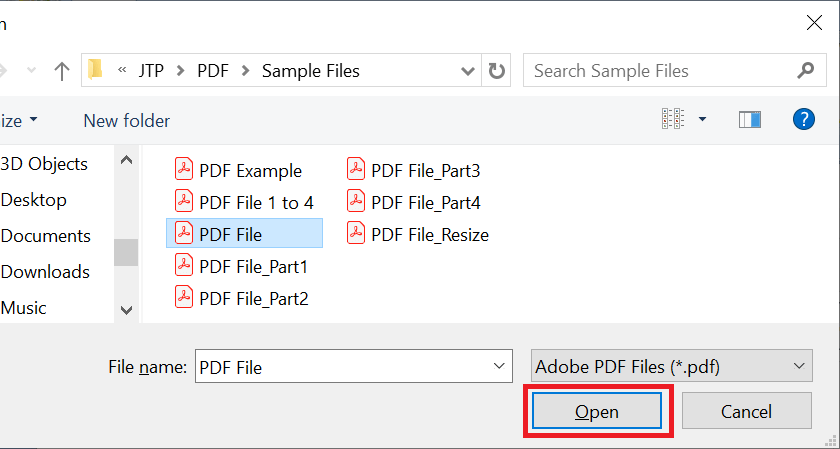Go up one folder with the up arrow
Image resolution: width=840 pixels, height=449 pixels.
click(62, 71)
